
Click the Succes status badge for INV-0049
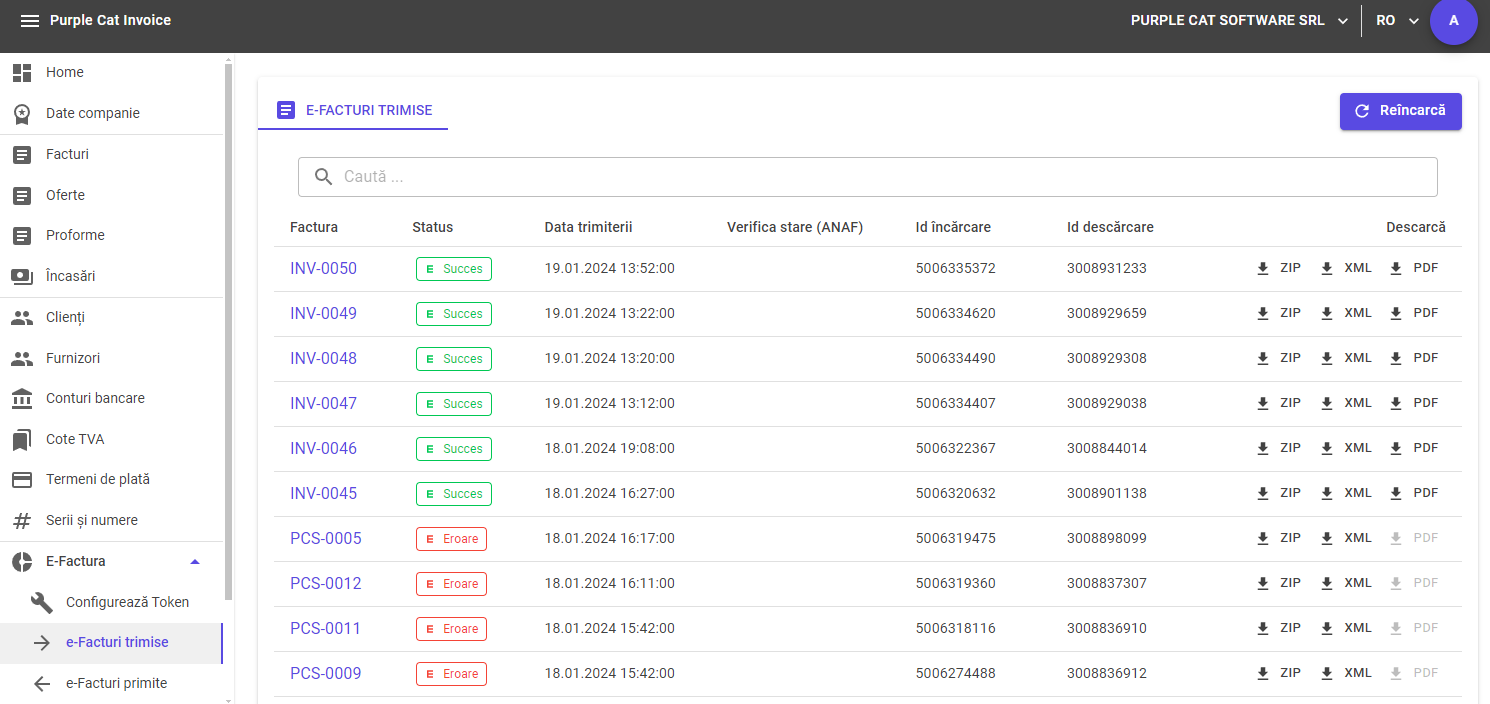click(x=453, y=314)
